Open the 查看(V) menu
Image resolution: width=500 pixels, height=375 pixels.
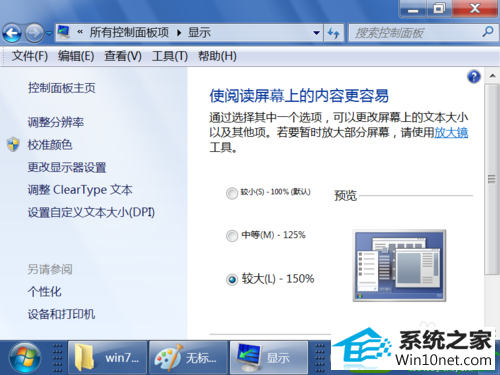pyautogui.click(x=123, y=56)
